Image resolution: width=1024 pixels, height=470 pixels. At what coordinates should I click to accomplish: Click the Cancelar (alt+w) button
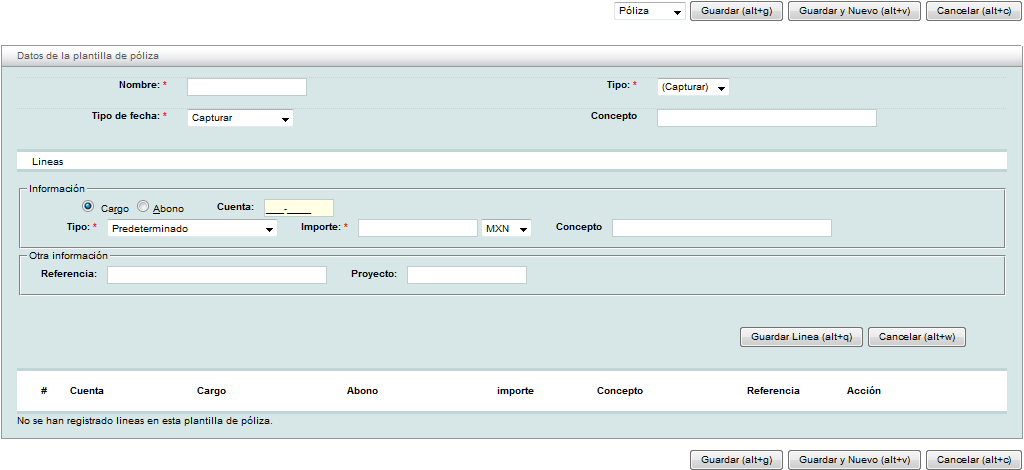click(916, 337)
